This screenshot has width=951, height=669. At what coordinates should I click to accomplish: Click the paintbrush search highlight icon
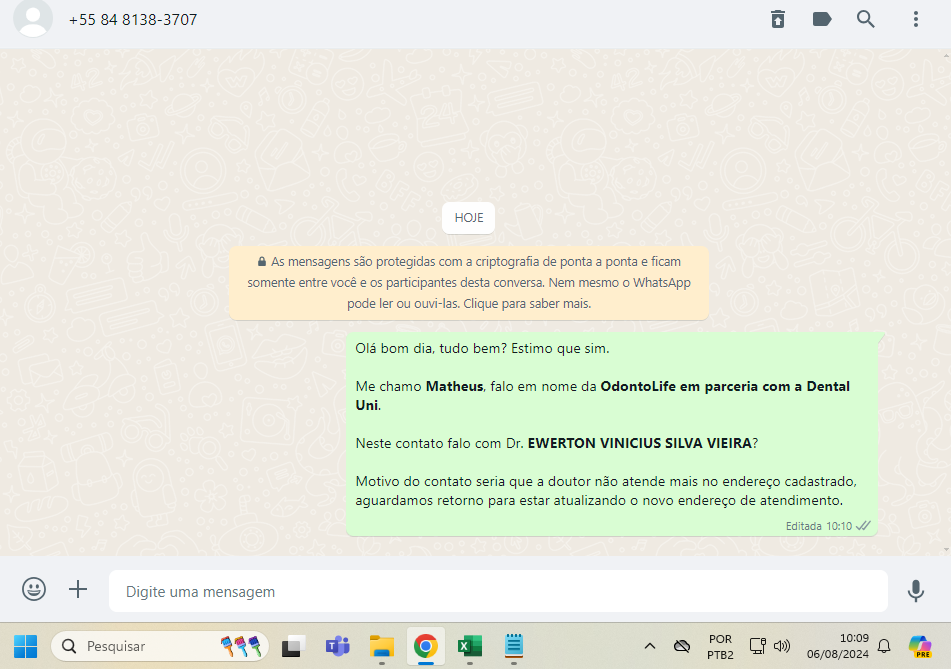[x=241, y=647]
